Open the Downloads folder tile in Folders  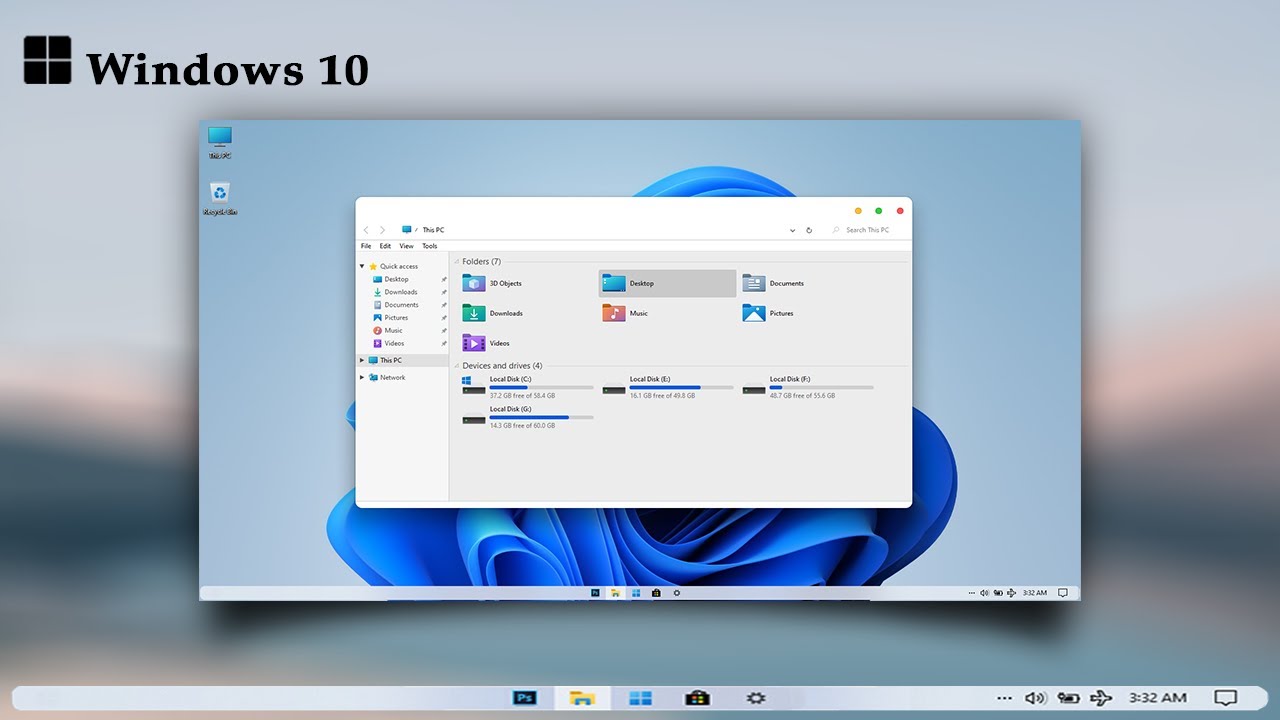click(x=492, y=313)
